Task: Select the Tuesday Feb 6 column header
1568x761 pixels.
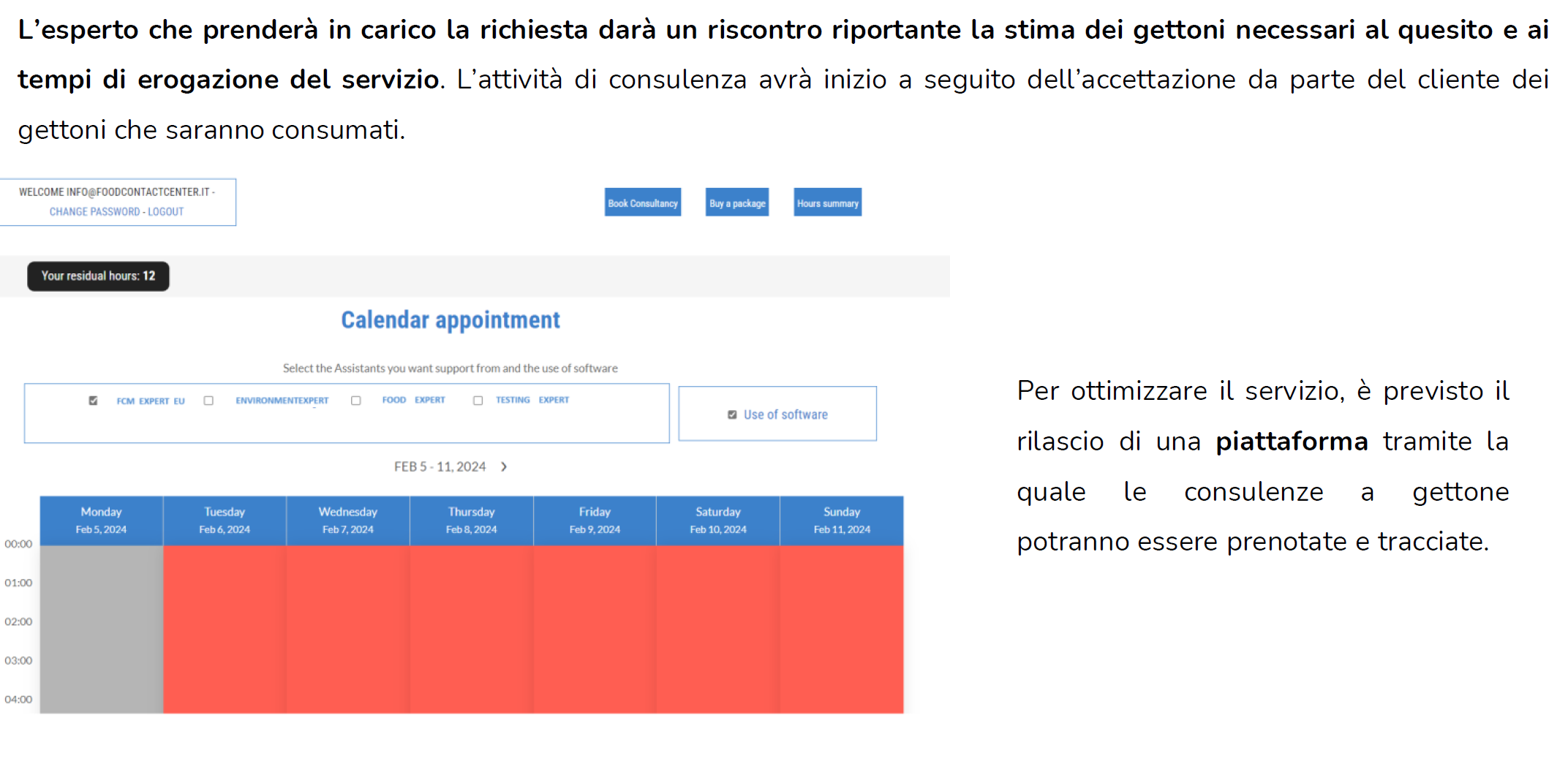Action: (x=225, y=520)
